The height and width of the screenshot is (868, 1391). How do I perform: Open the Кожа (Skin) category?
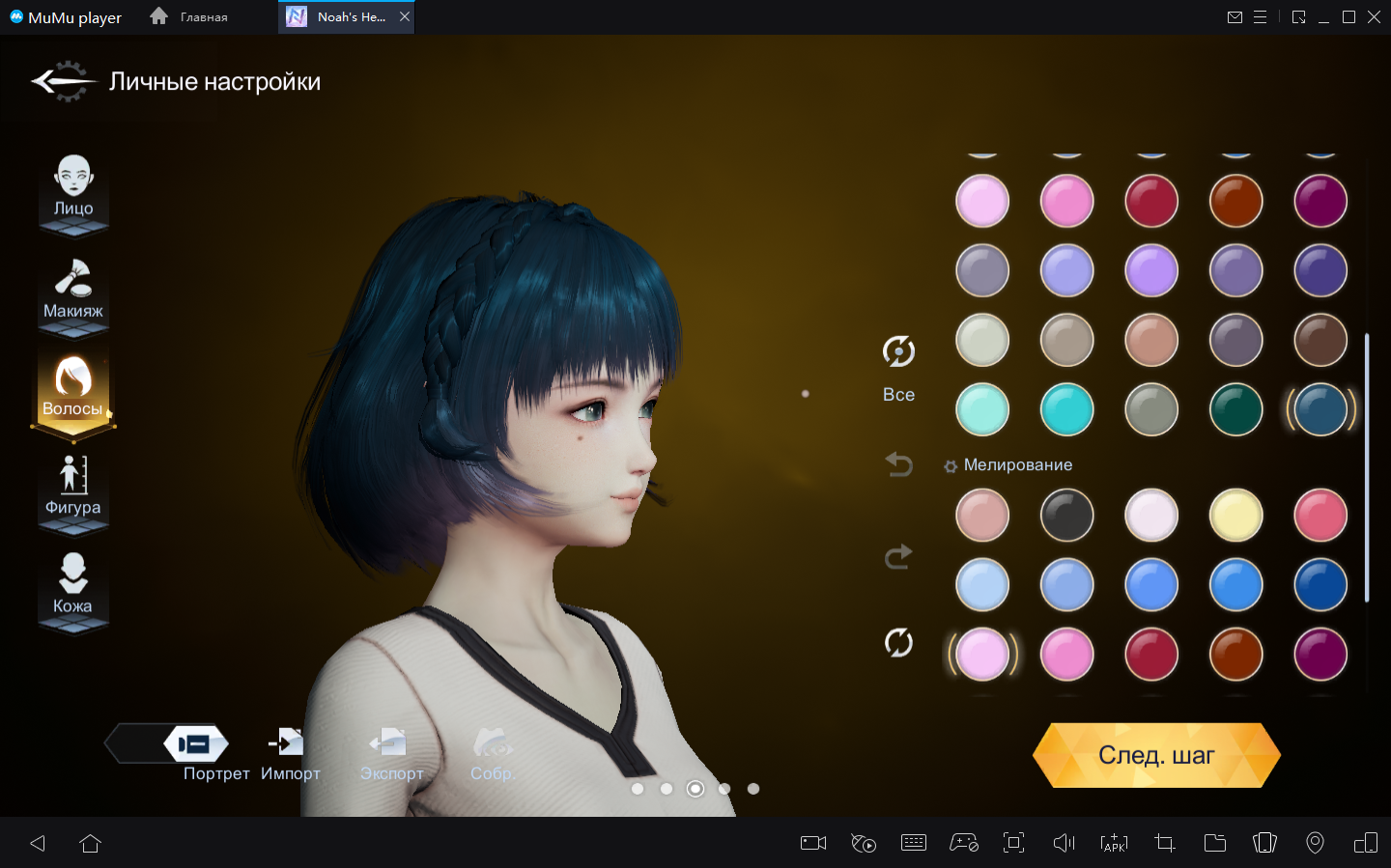click(x=73, y=588)
